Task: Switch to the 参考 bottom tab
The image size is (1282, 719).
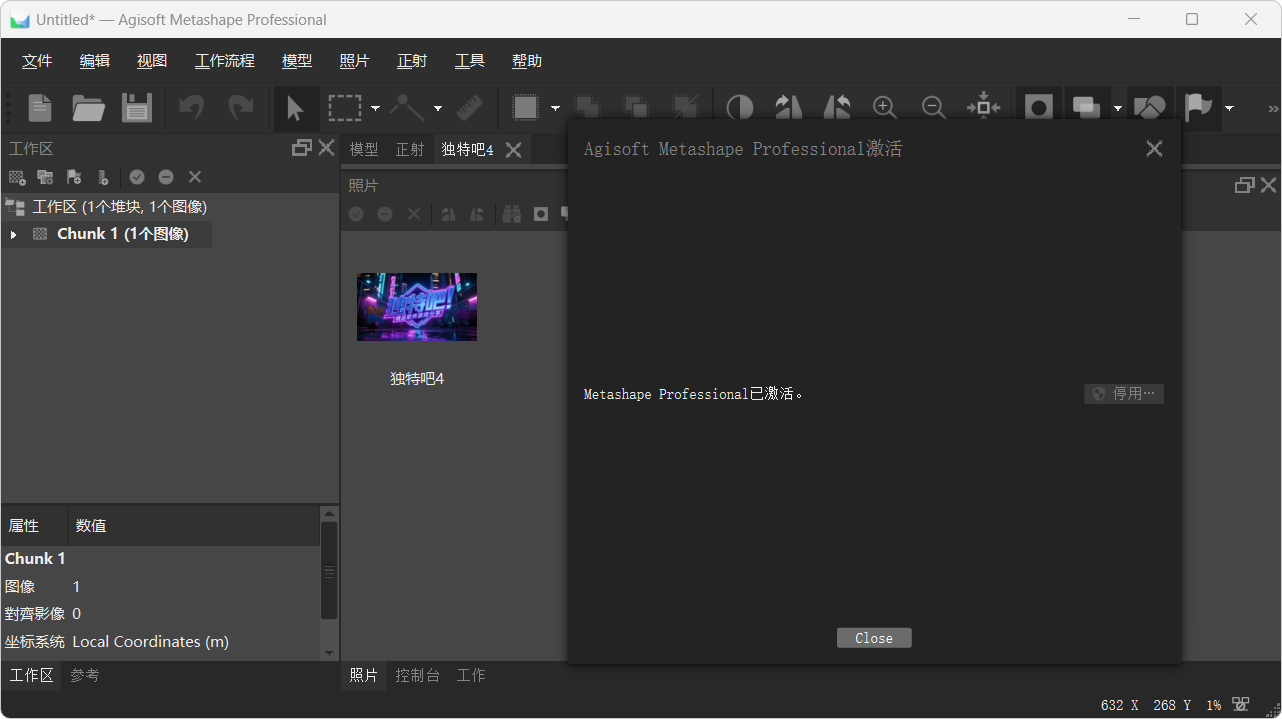Action: click(85, 675)
